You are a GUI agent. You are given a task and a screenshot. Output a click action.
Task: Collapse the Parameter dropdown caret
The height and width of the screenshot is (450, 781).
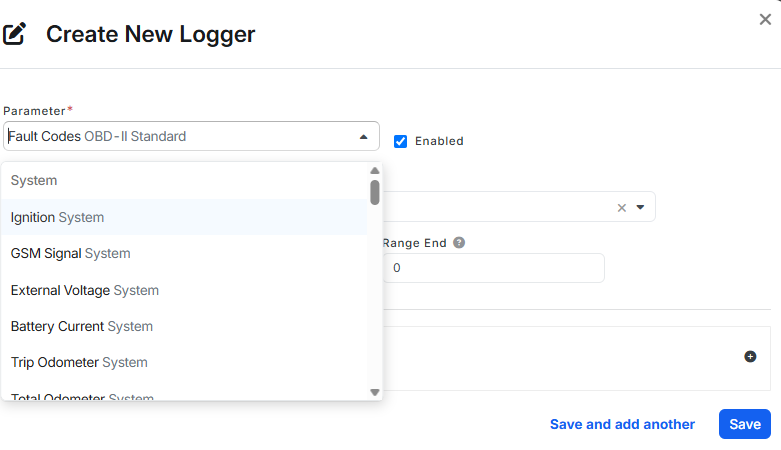click(x=364, y=137)
